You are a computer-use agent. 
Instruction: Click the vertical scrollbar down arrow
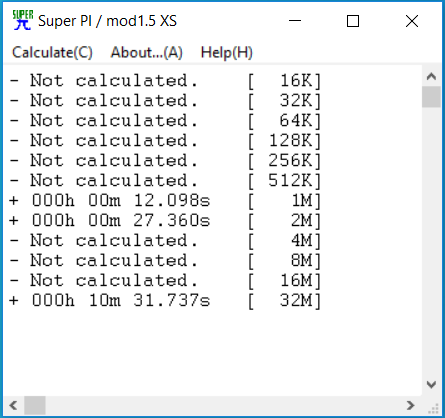click(431, 384)
